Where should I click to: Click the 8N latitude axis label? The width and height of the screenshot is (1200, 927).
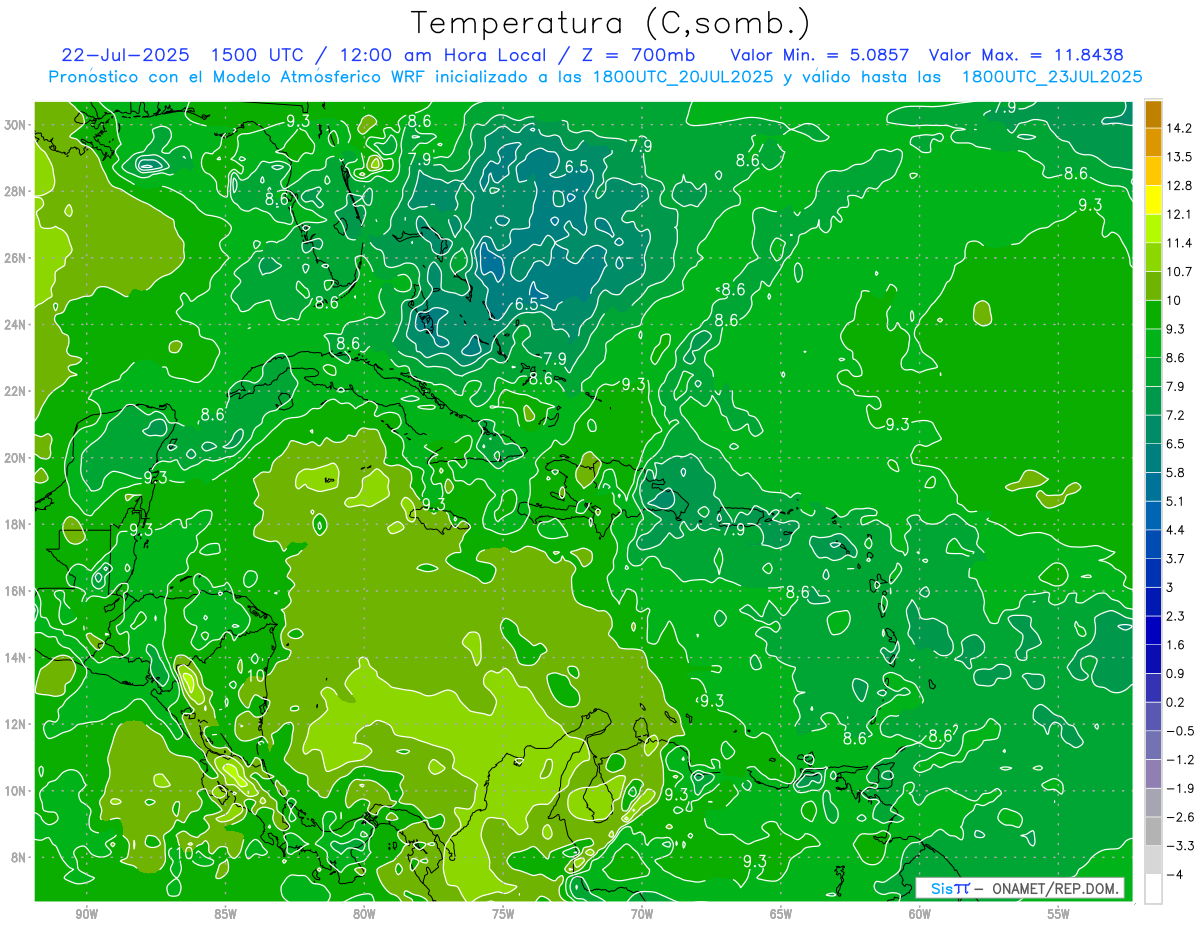point(19,858)
